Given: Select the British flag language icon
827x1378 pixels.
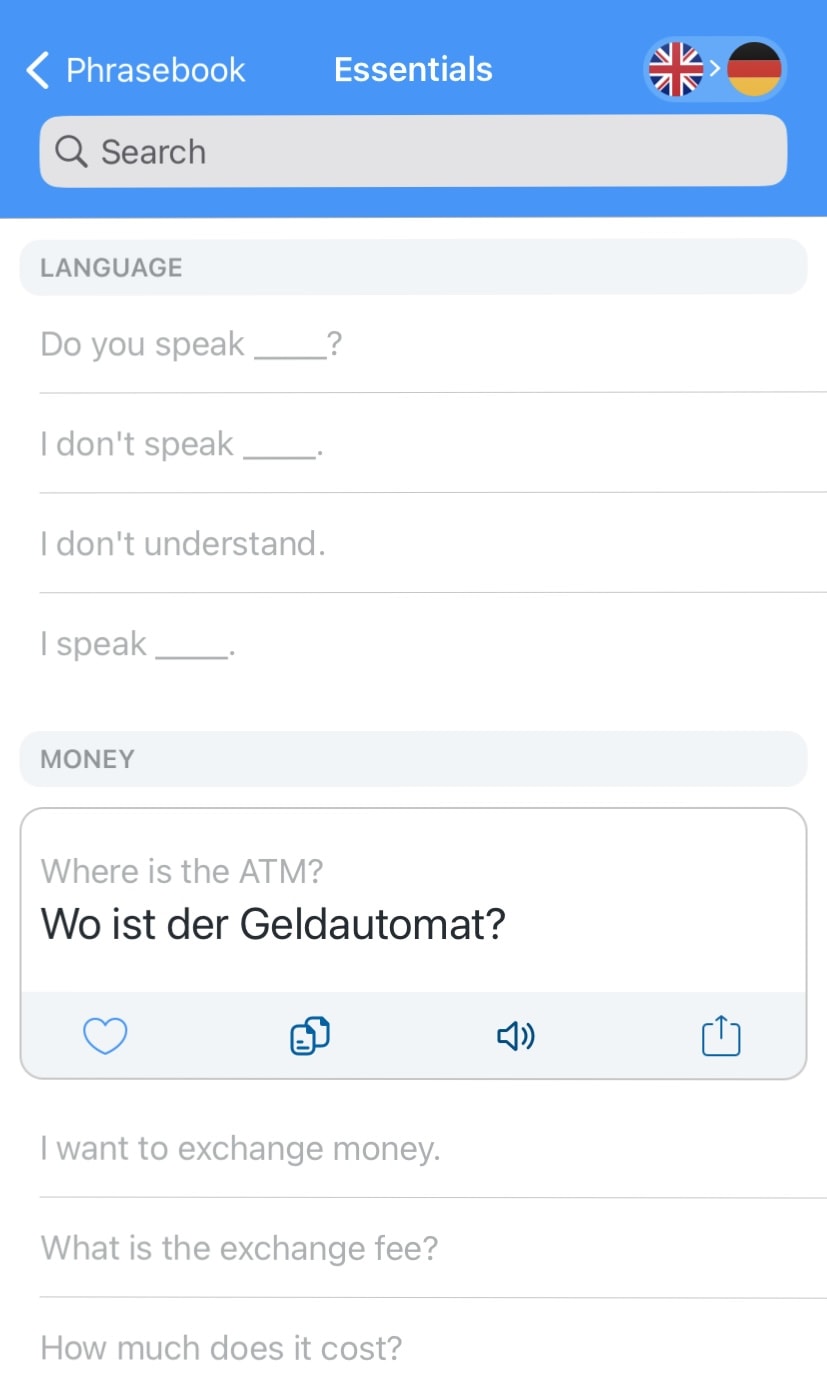Looking at the screenshot, I should [676, 69].
